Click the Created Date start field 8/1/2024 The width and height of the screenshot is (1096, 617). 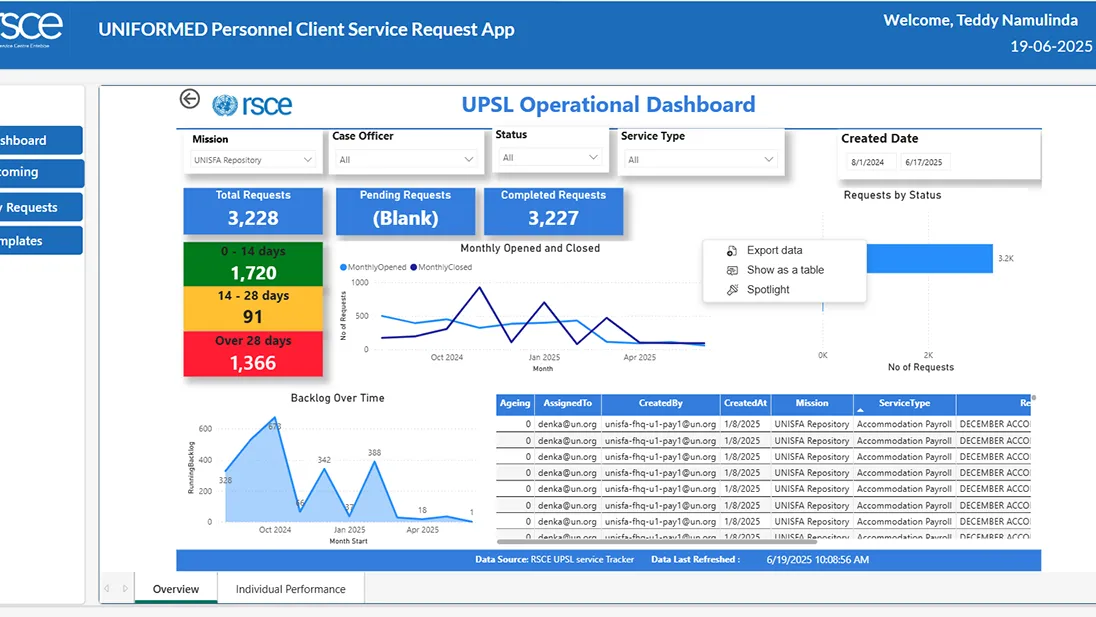[868, 162]
